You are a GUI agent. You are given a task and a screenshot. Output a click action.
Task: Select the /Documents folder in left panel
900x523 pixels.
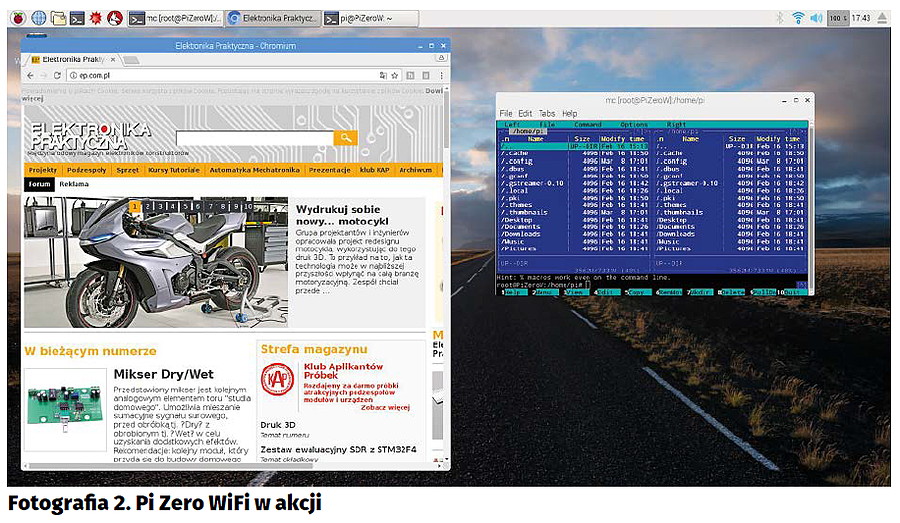pos(521,227)
